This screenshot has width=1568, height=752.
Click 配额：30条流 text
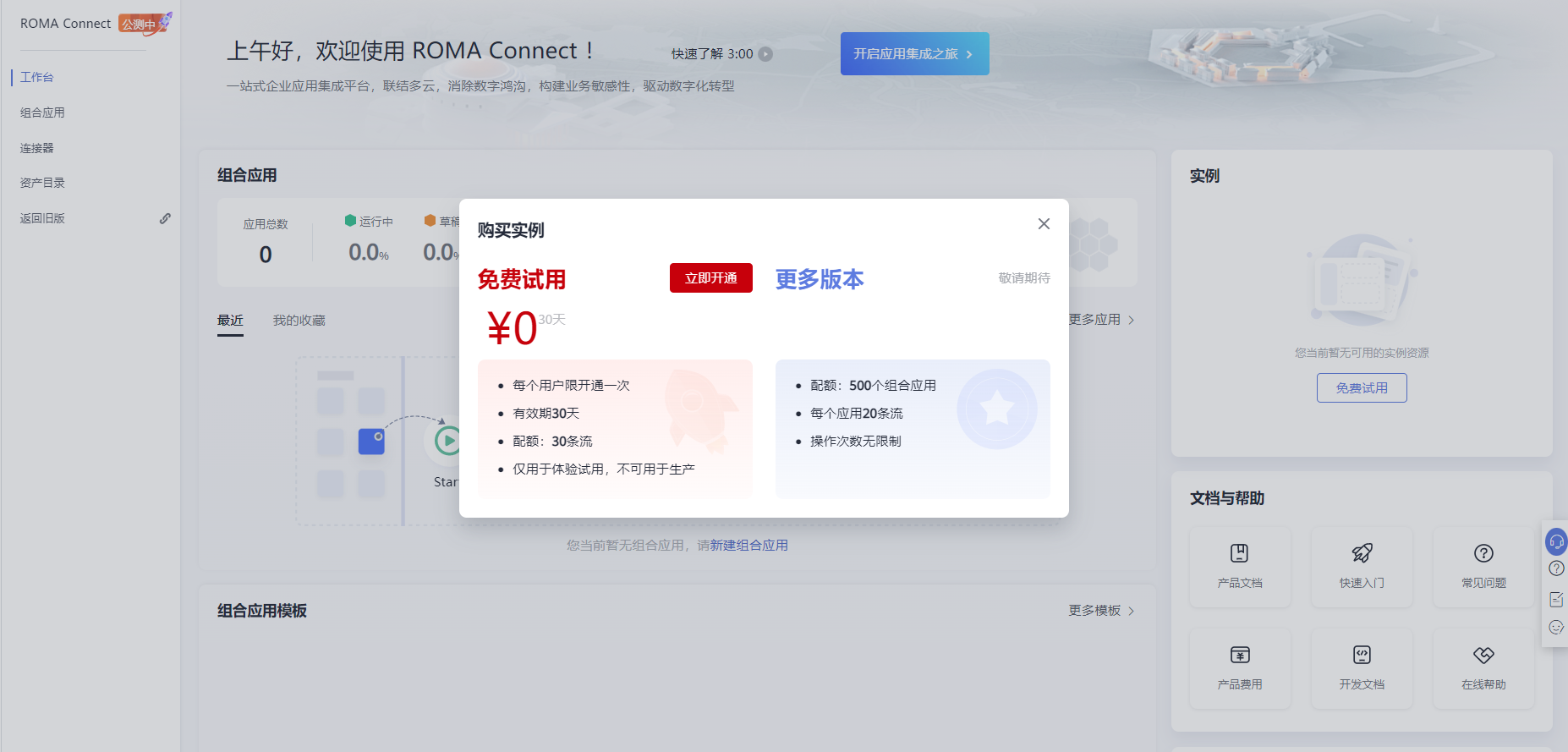pyautogui.click(x=552, y=441)
